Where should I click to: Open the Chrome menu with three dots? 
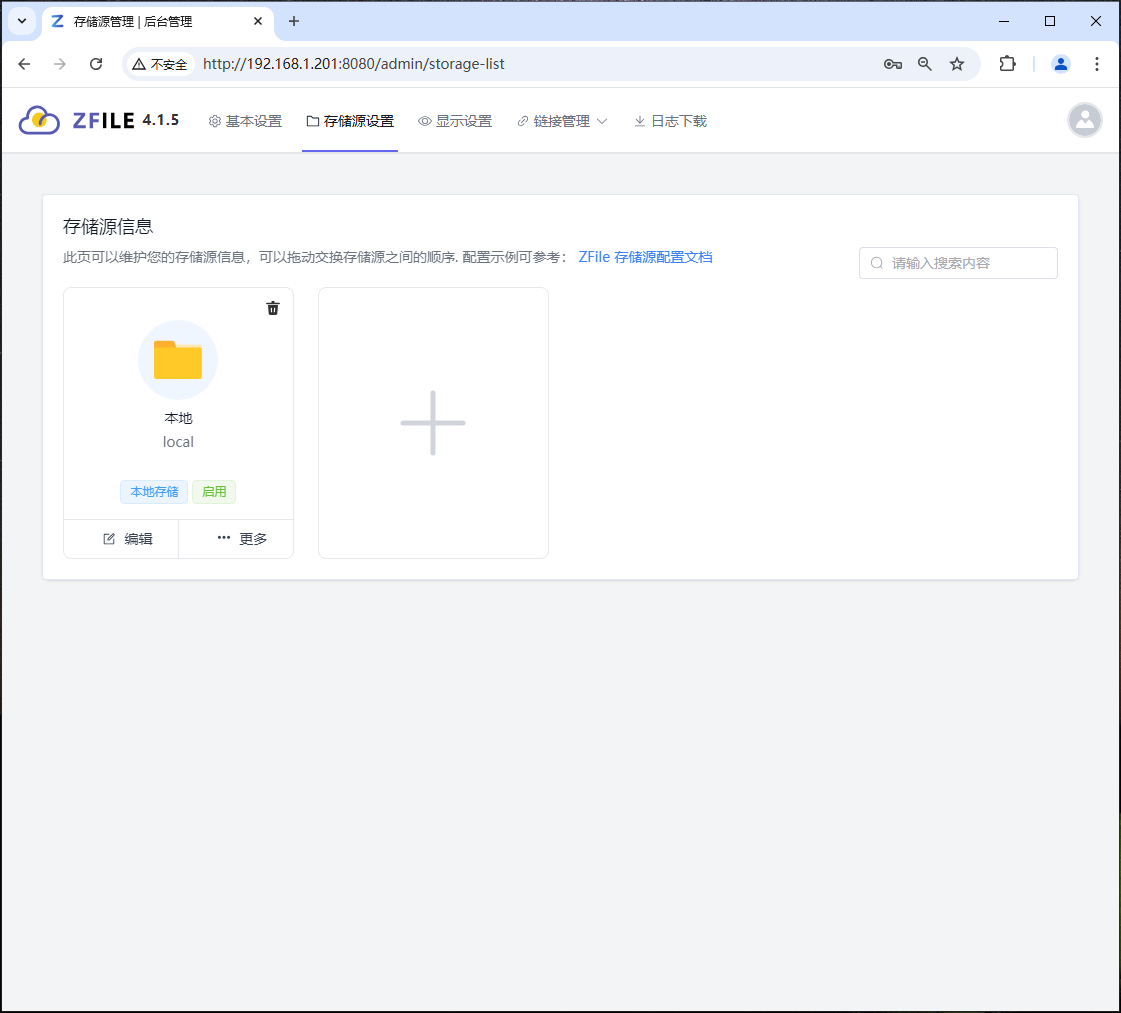[1097, 63]
